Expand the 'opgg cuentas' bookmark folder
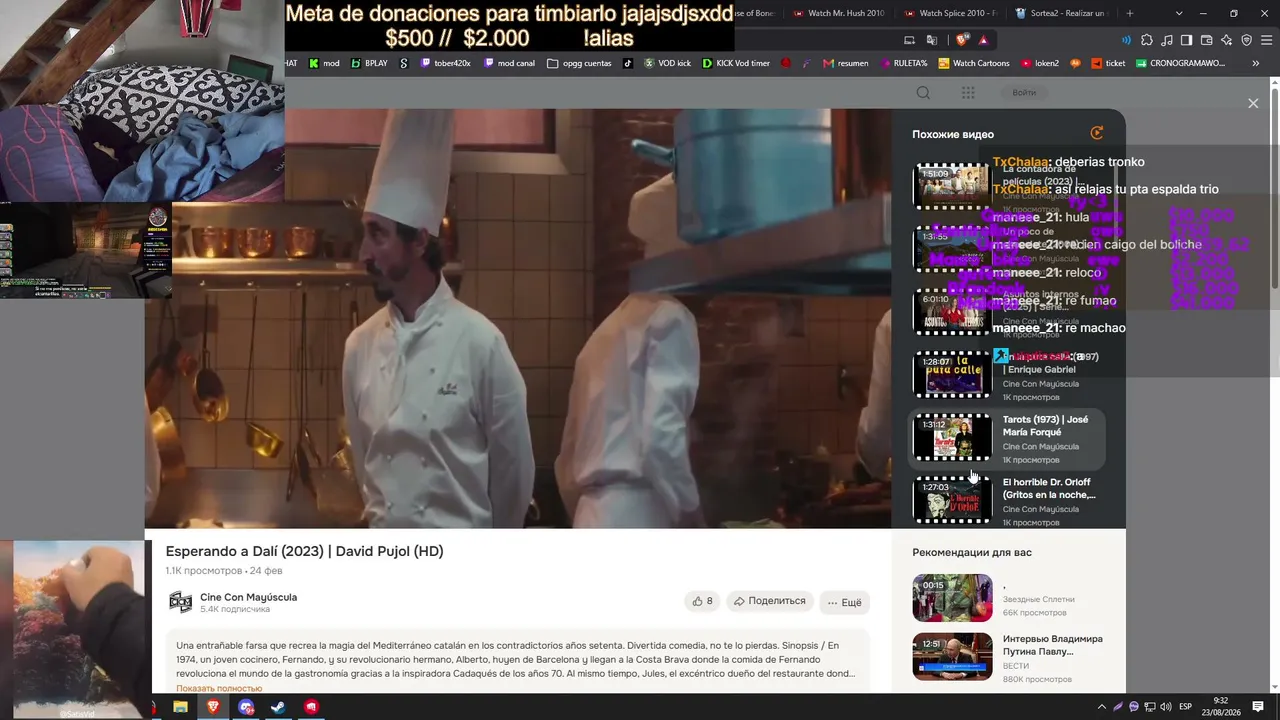The height and width of the screenshot is (720, 1280). pos(579,63)
